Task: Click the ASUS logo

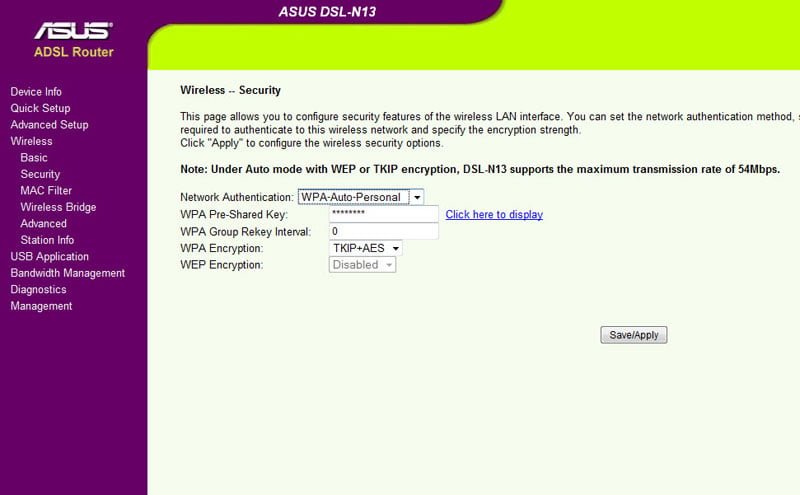Action: [74, 31]
